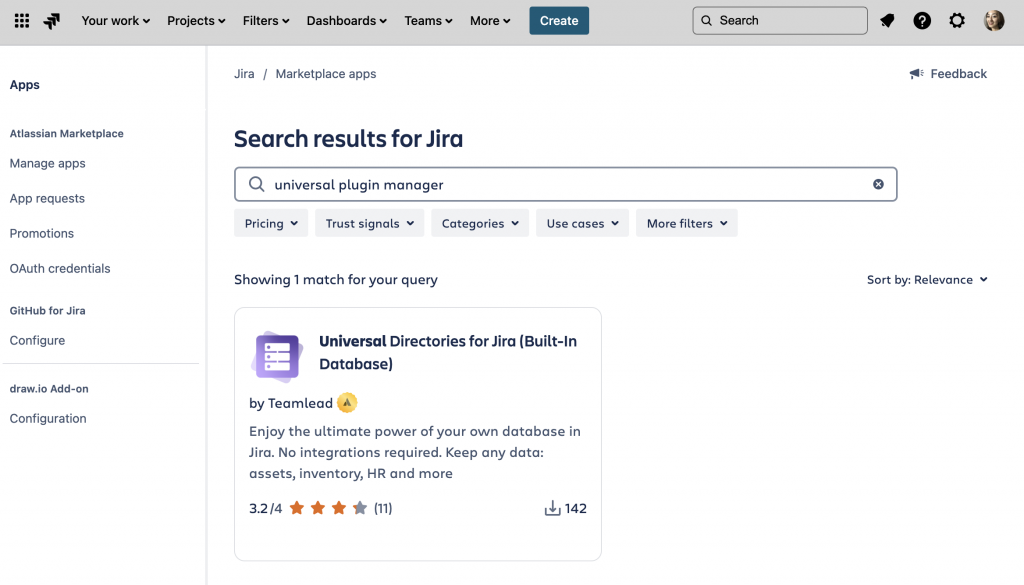The width and height of the screenshot is (1024, 585).
Task: Open the Pricing filter dropdown
Action: 271,223
